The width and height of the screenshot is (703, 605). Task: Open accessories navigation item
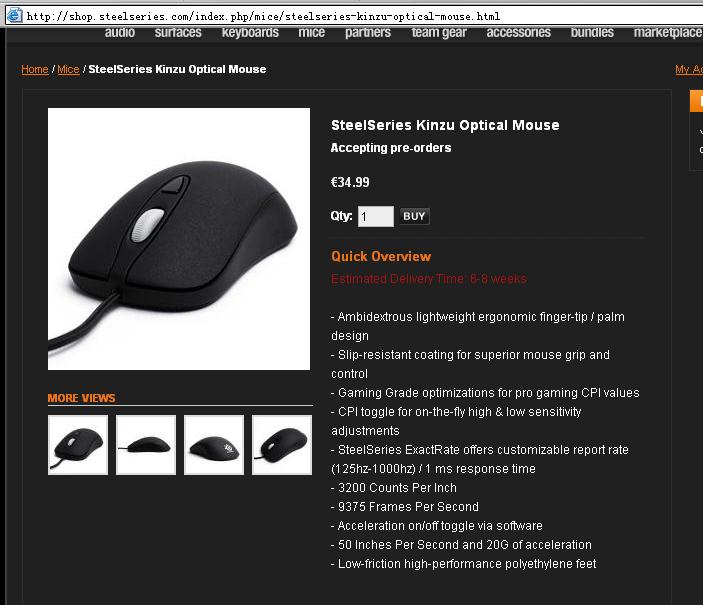pyautogui.click(x=519, y=33)
